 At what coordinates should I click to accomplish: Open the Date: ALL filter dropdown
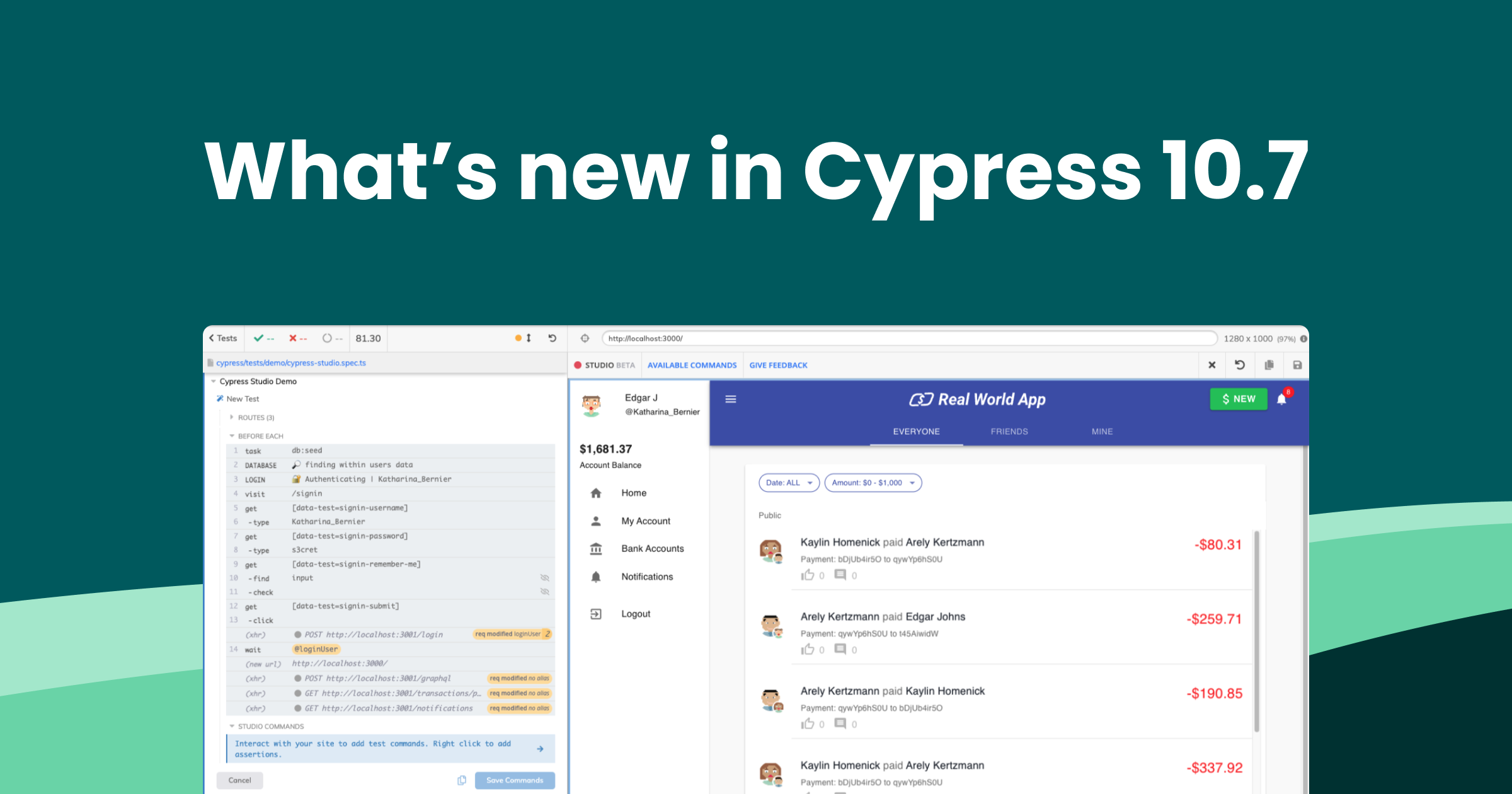(x=789, y=483)
